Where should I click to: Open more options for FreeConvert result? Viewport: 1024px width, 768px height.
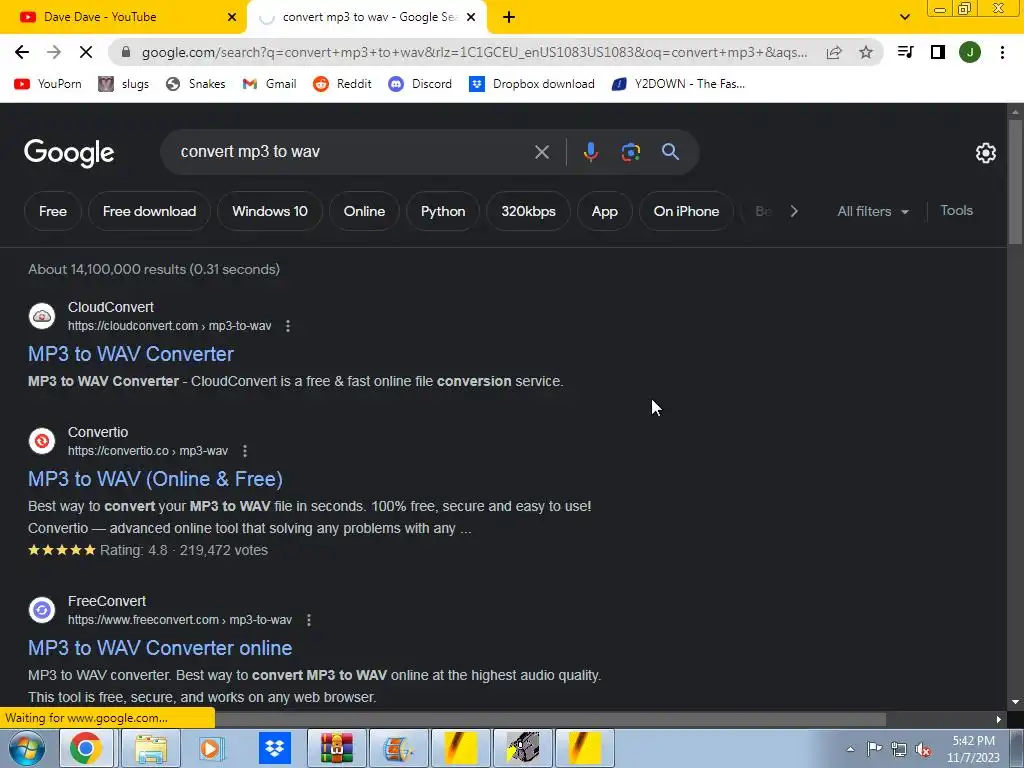(x=309, y=620)
